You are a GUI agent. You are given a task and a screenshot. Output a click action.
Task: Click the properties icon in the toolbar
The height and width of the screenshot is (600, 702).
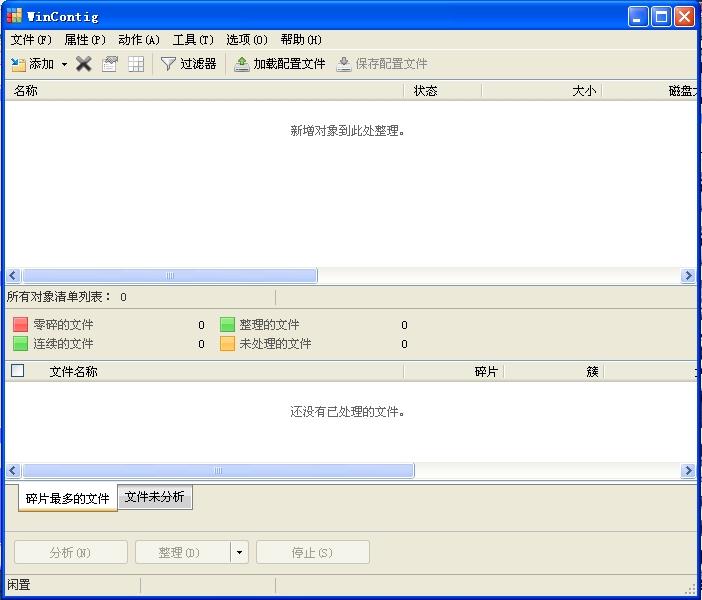(110, 64)
